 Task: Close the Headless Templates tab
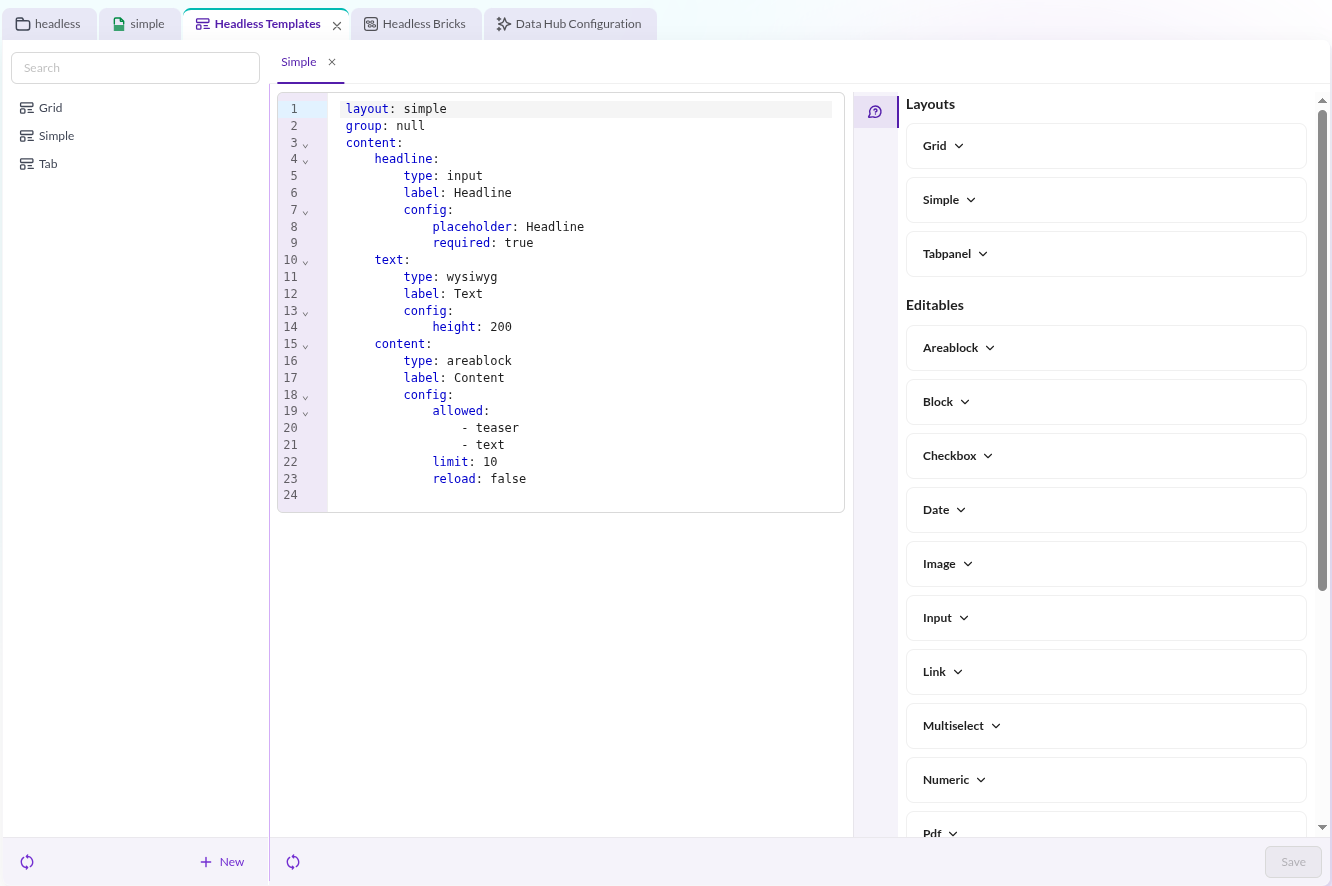[337, 25]
